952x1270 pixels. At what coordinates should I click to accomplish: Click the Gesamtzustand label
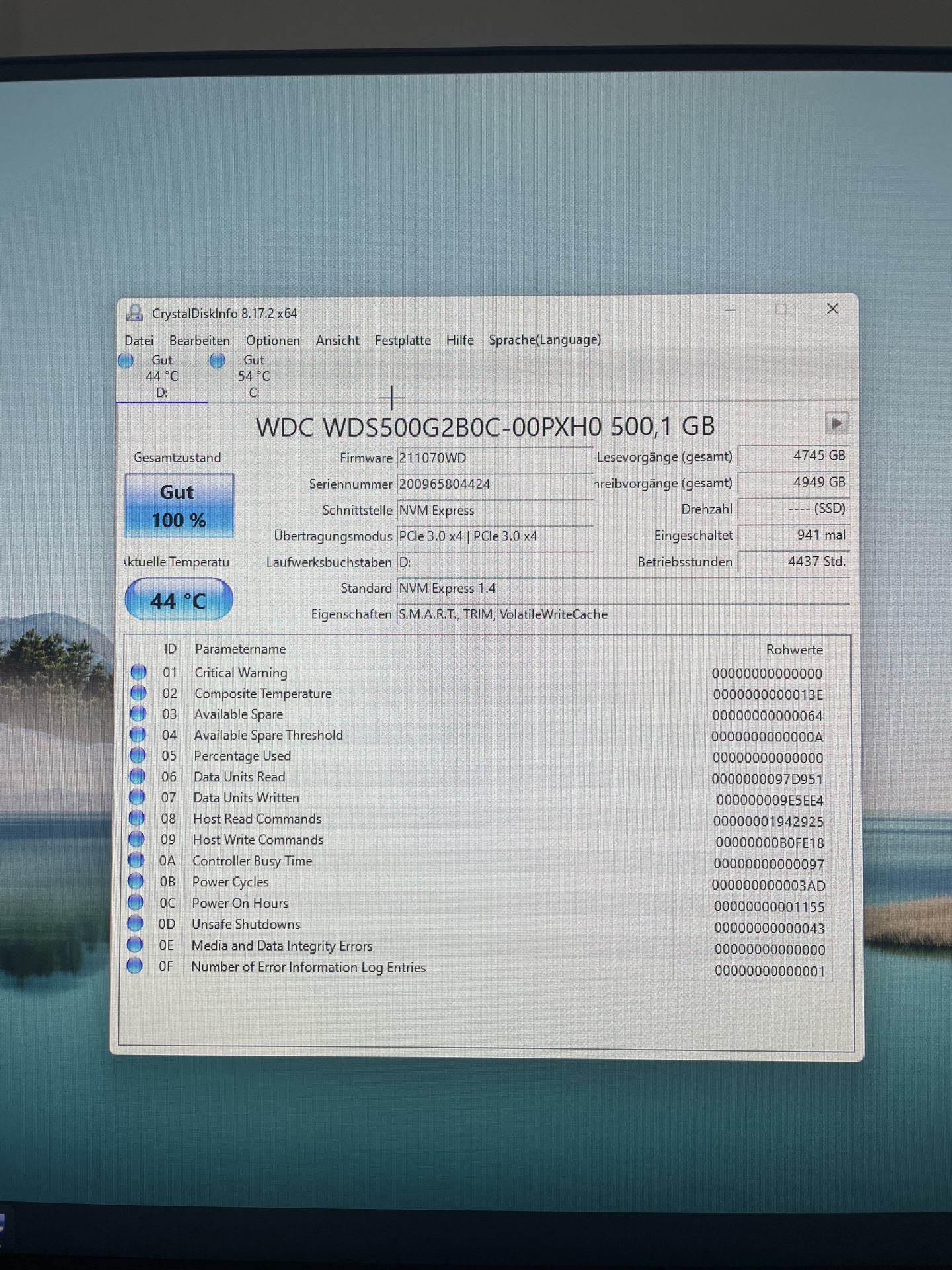point(177,458)
